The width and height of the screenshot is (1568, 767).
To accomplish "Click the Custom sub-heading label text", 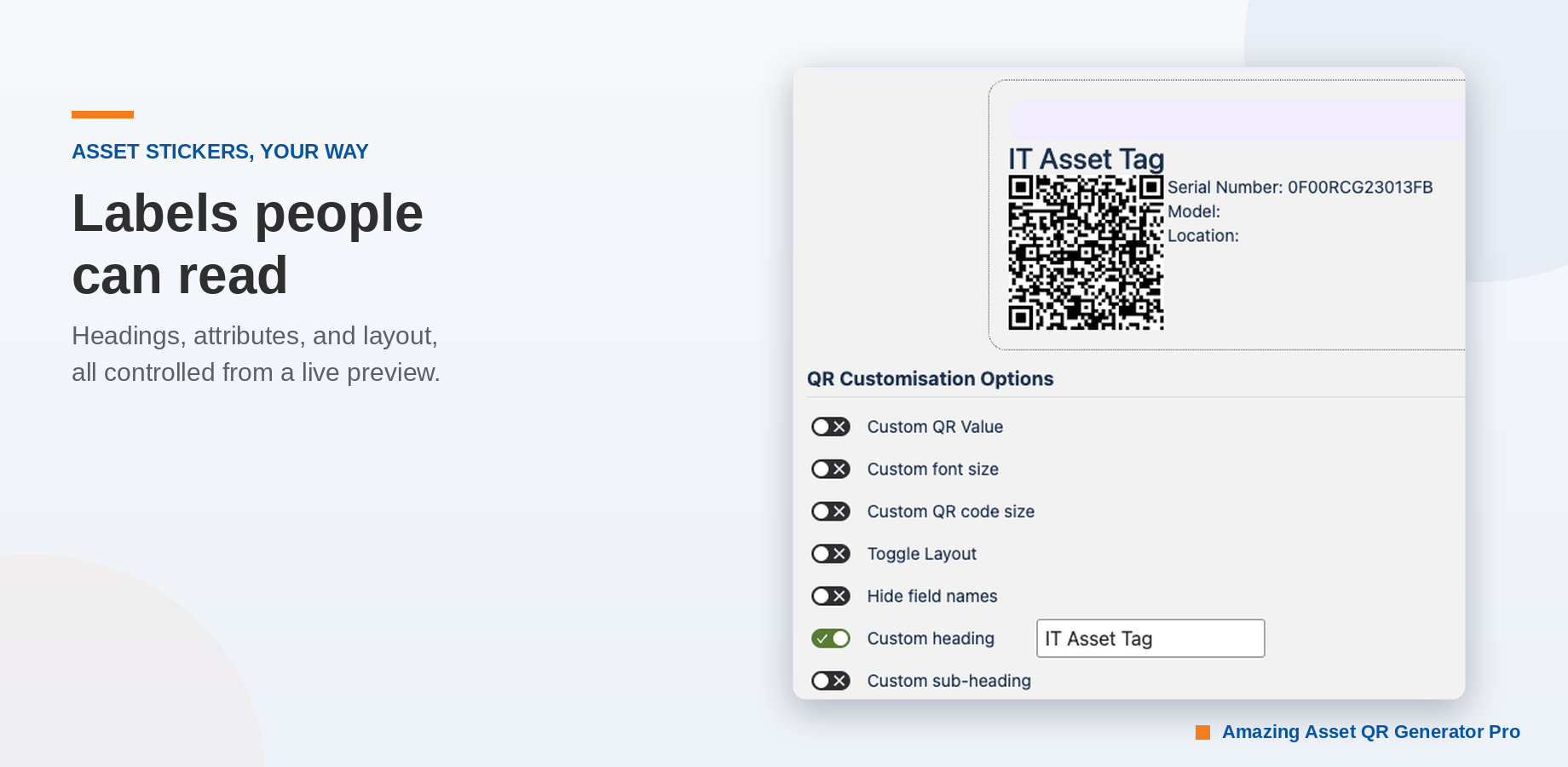I will click(x=948, y=681).
